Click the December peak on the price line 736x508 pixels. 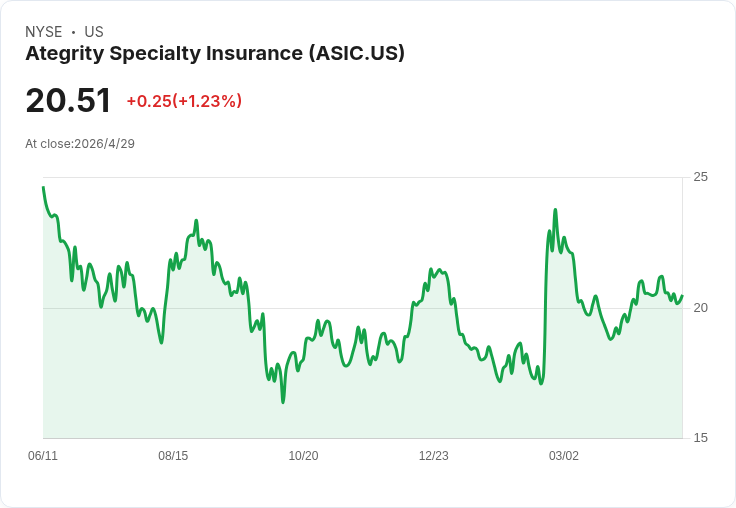click(430, 269)
